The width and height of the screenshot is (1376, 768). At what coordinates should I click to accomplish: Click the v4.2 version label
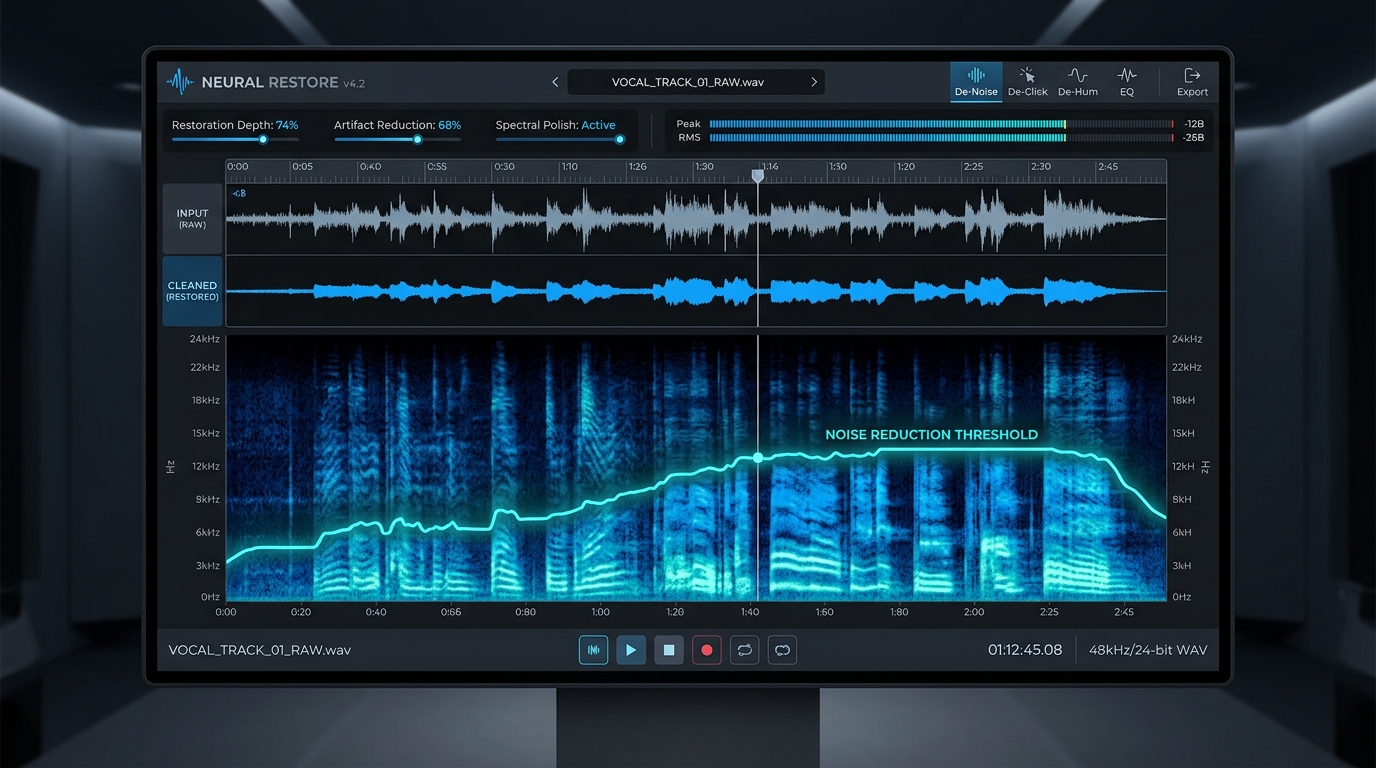(356, 83)
